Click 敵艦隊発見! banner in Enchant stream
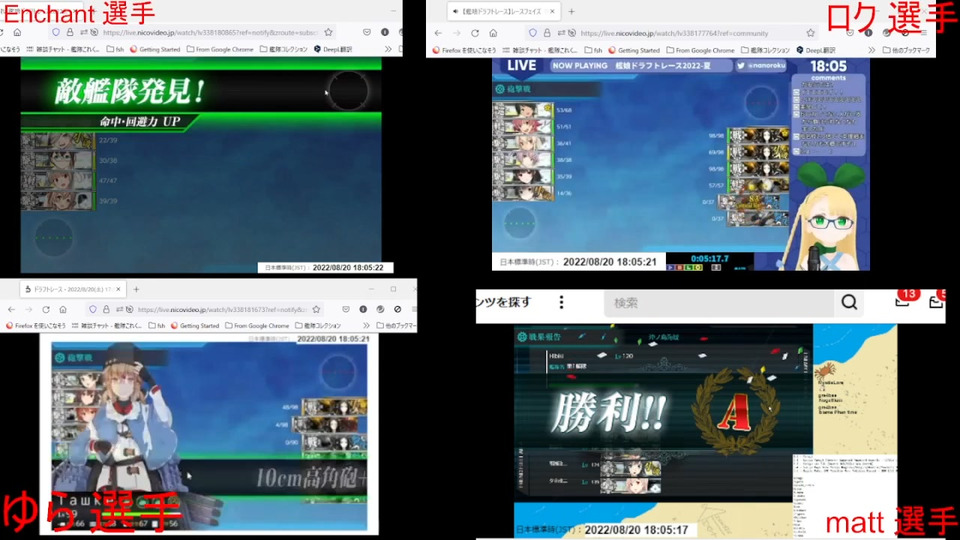960x540 pixels. point(130,92)
